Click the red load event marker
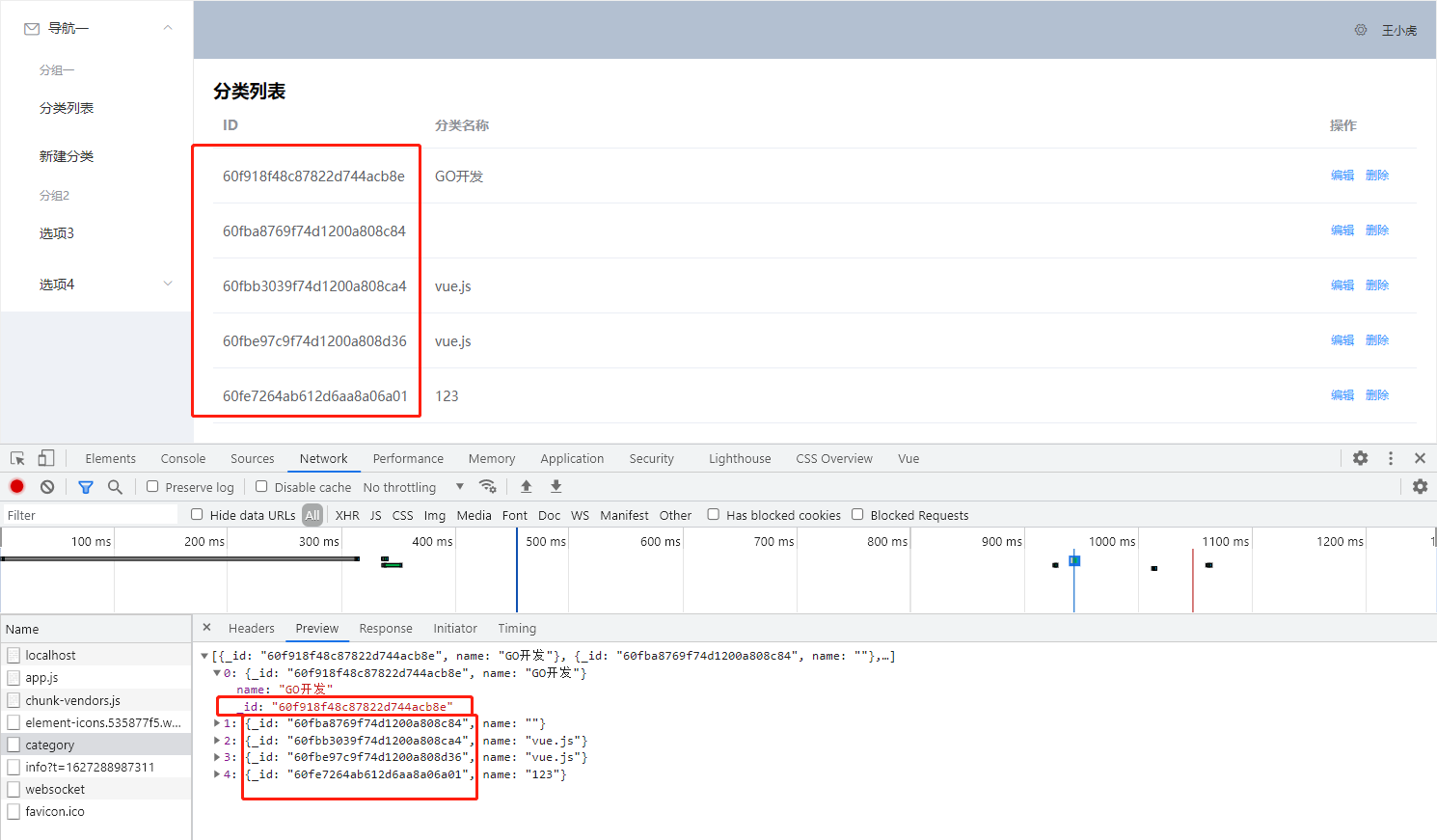This screenshot has width=1437, height=840. pos(1193,579)
